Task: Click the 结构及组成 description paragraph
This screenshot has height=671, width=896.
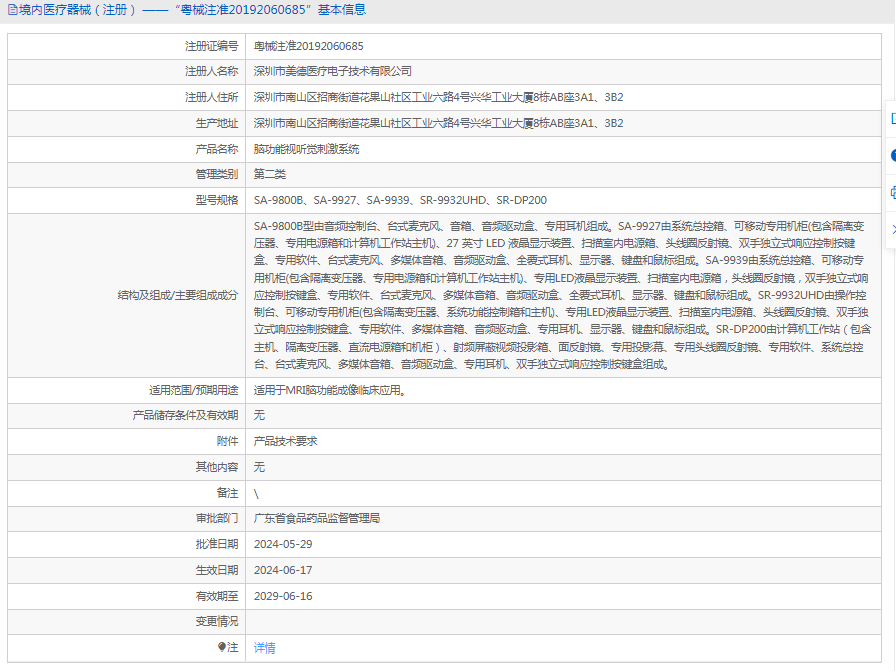Action: tap(562, 295)
